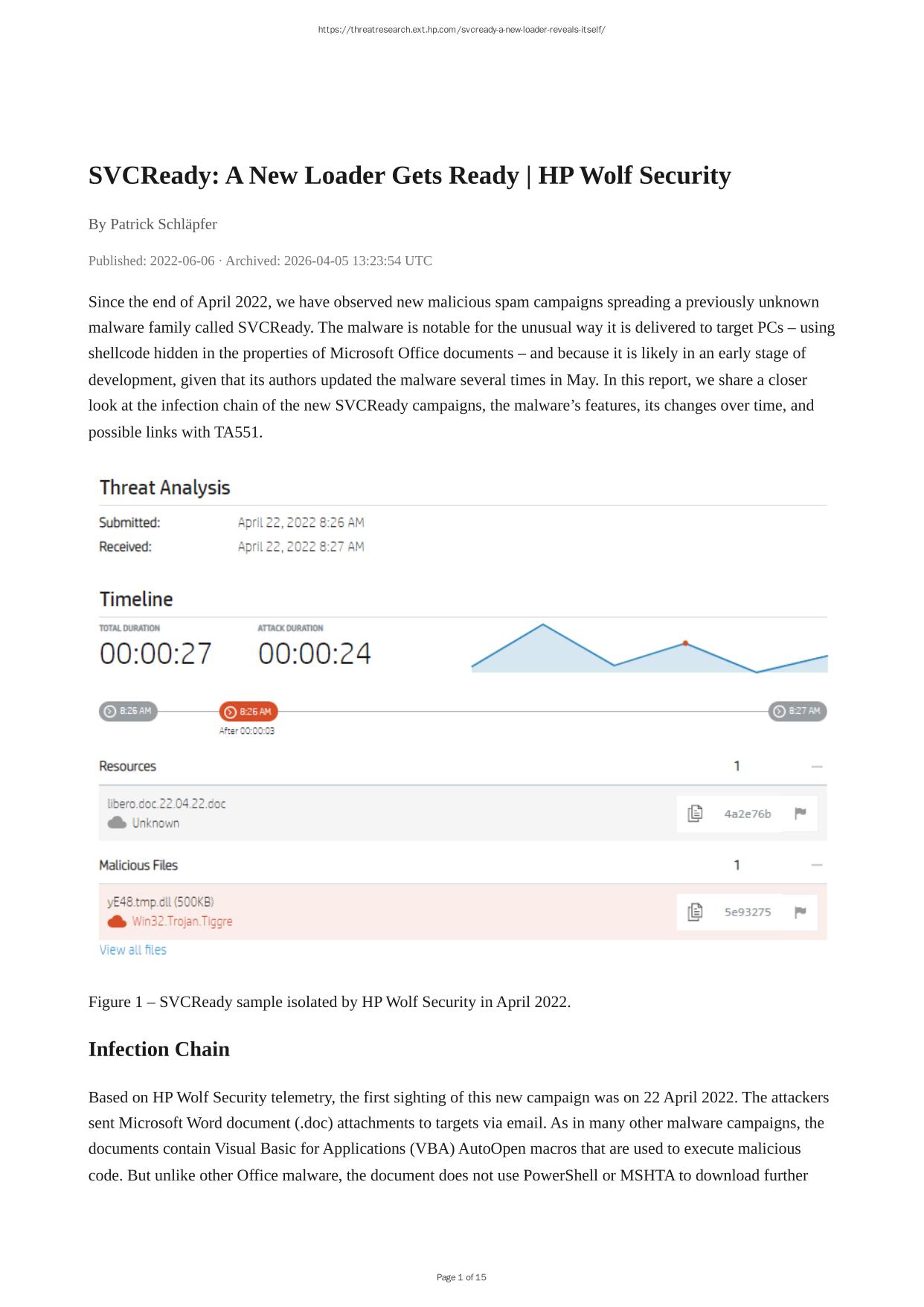The height and width of the screenshot is (1307, 924).
Task: Click the red cloud icon beside Win32.Trojan.Tiggre
Action: [x=117, y=921]
